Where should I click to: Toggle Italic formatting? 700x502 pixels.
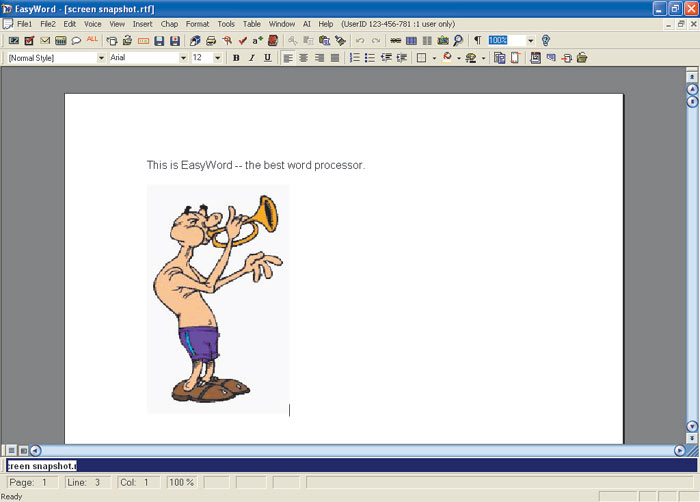point(251,58)
